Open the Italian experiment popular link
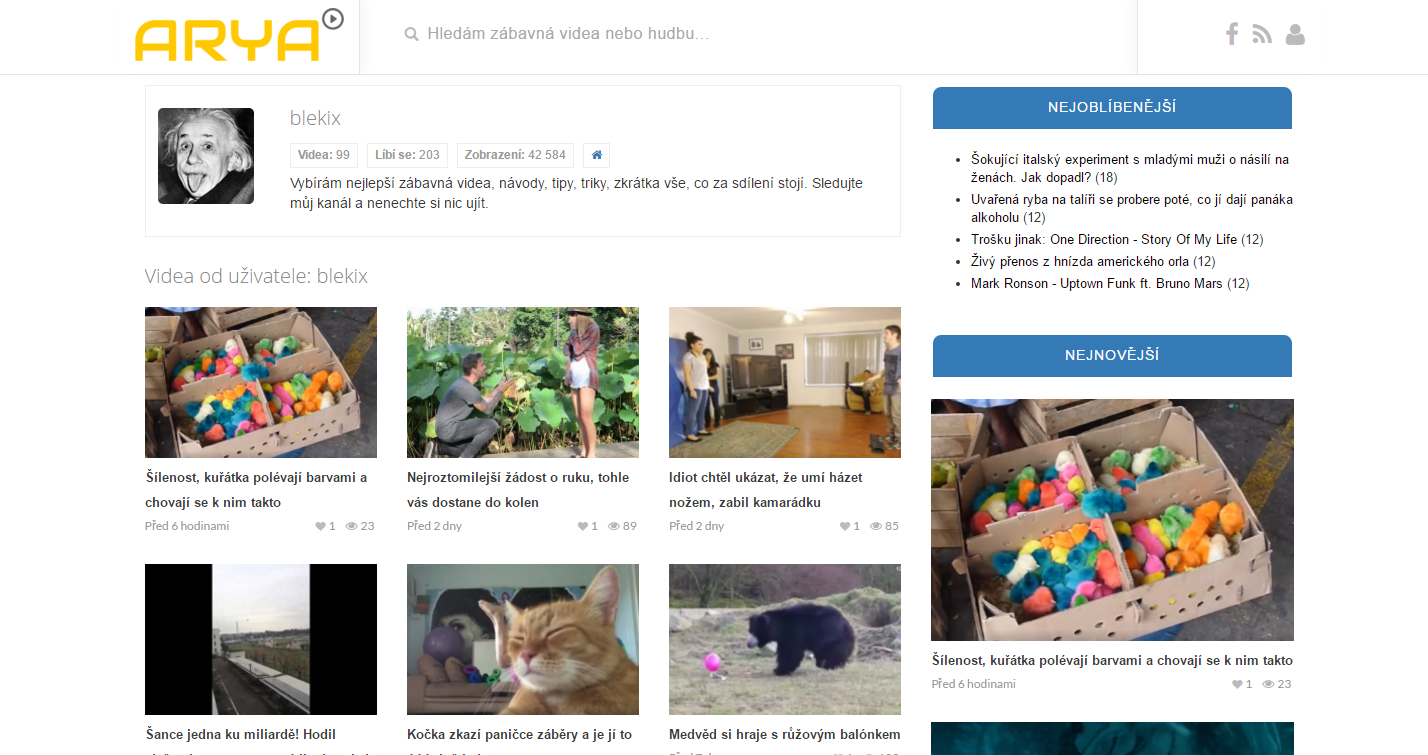 pos(1130,168)
